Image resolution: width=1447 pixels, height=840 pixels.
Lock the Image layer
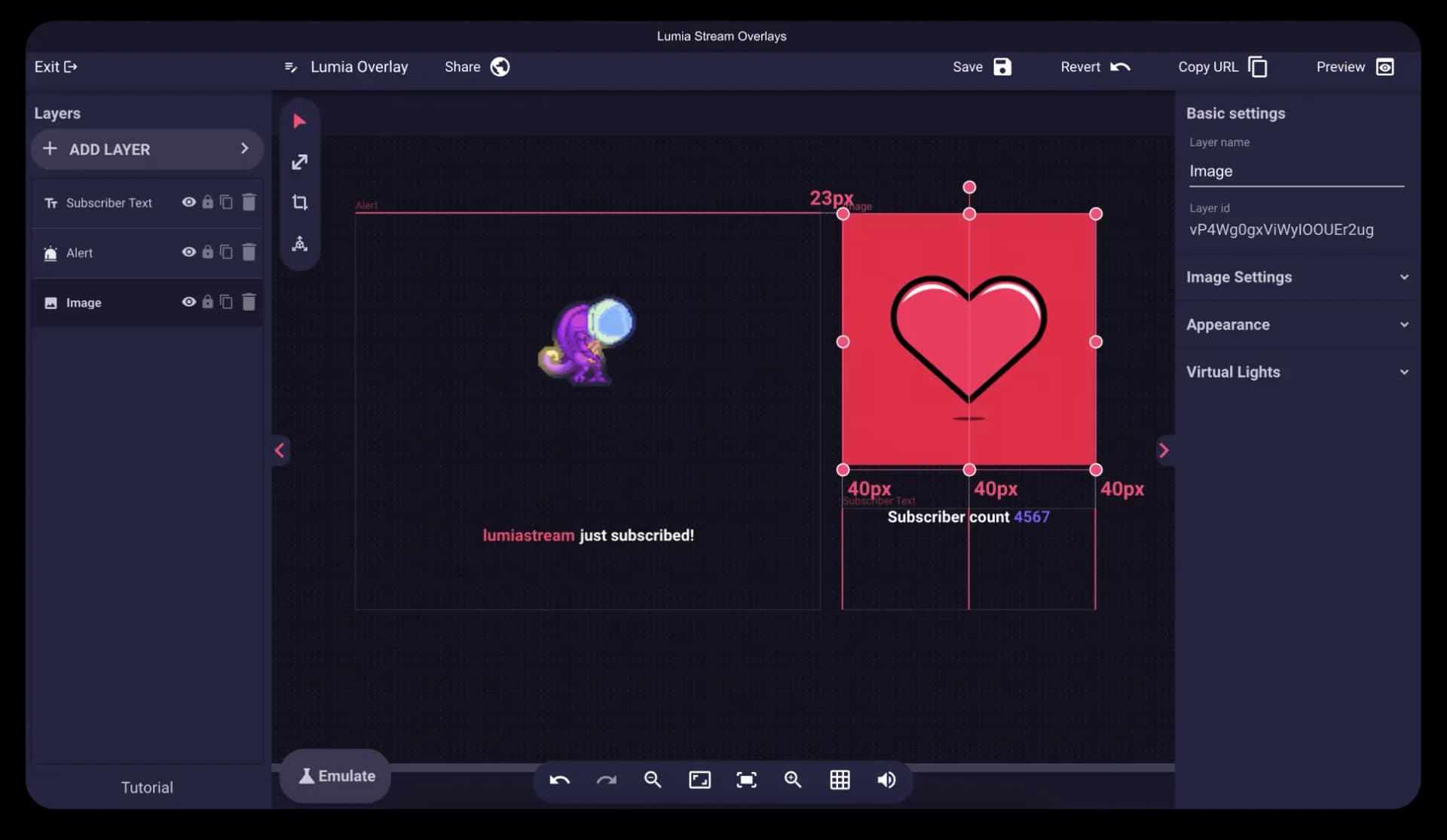[x=207, y=302]
